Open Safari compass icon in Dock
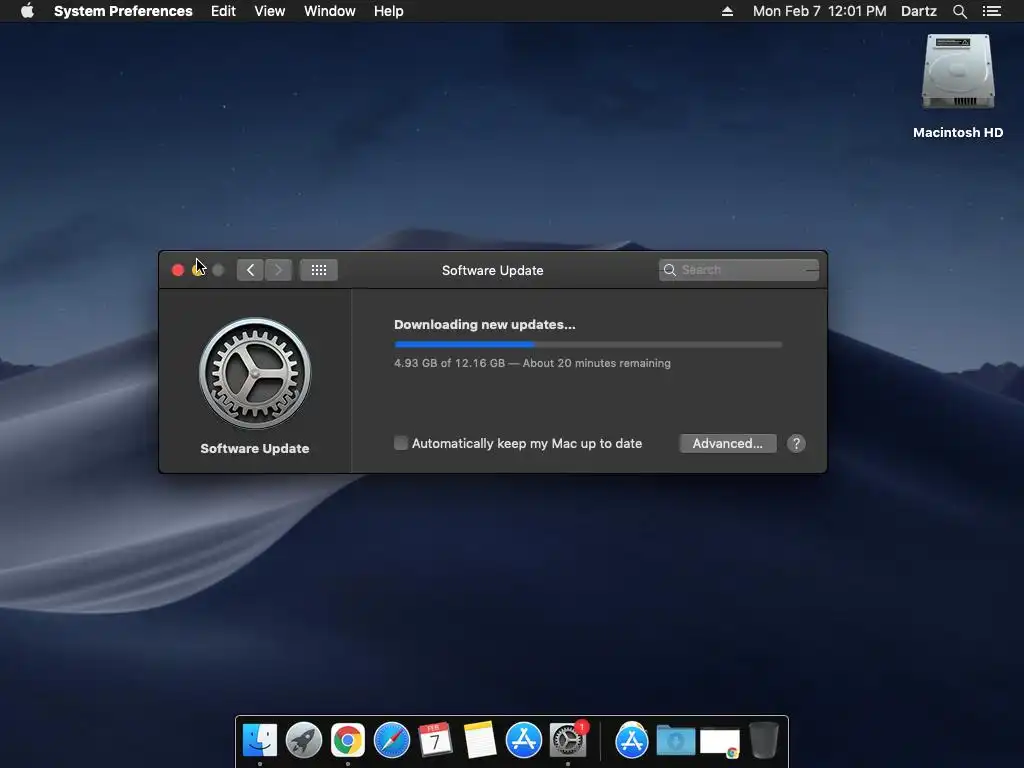The width and height of the screenshot is (1024, 768). coord(392,741)
